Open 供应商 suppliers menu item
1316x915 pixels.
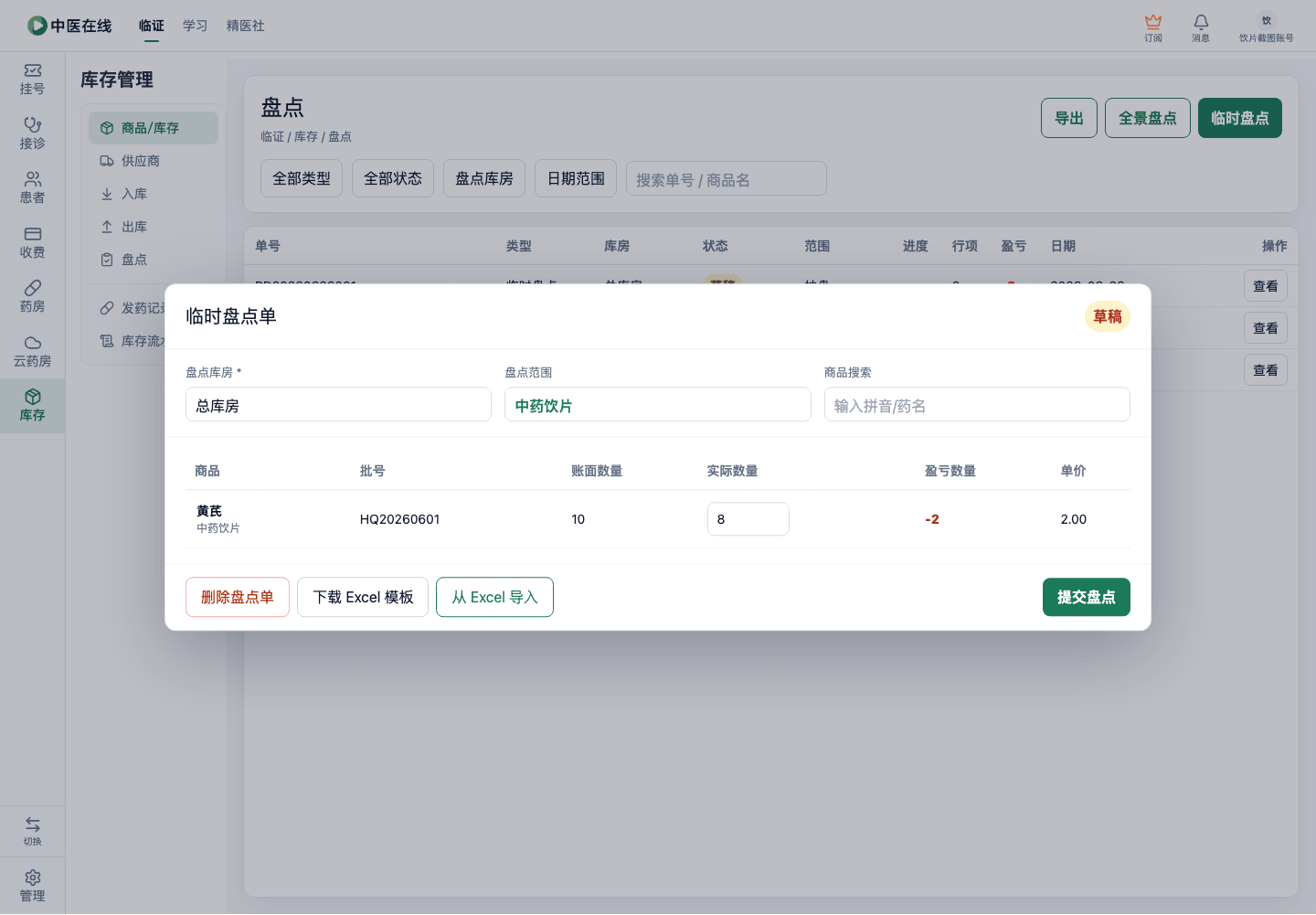[154, 161]
